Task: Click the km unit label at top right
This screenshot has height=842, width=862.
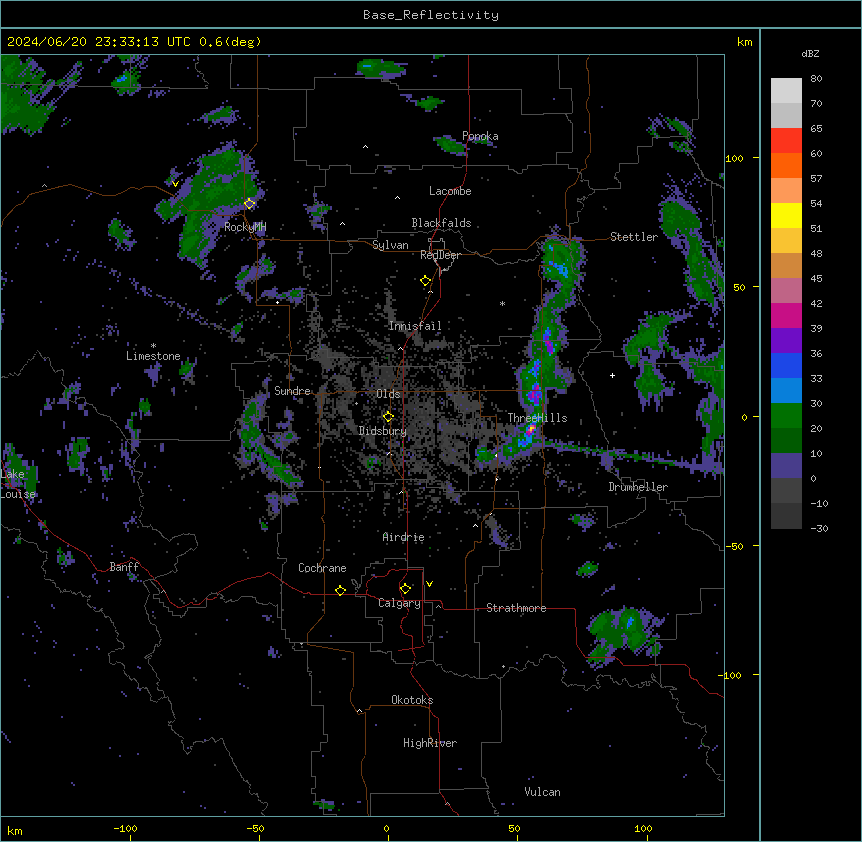Action: point(745,42)
